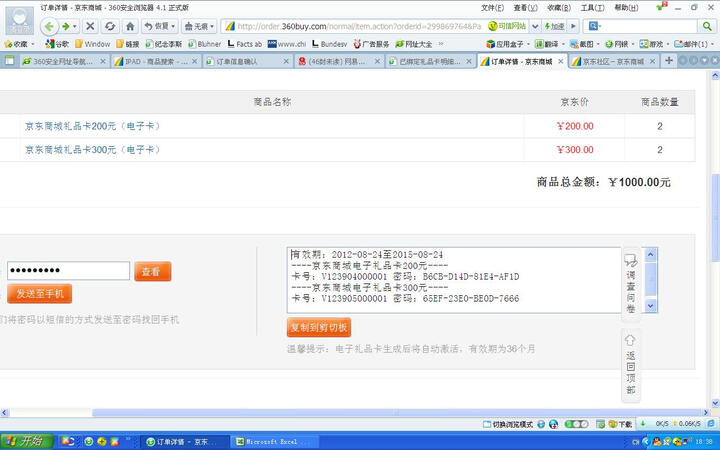This screenshot has width=720, height=450.
Task: Click the 复制到剪切板 button
Action: pos(319,327)
